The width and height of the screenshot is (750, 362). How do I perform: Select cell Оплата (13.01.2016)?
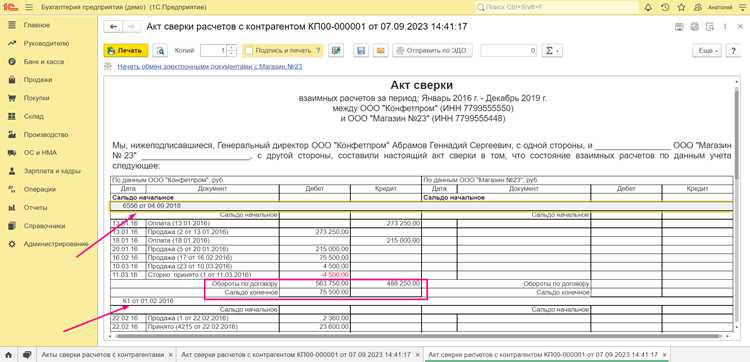coord(212,223)
